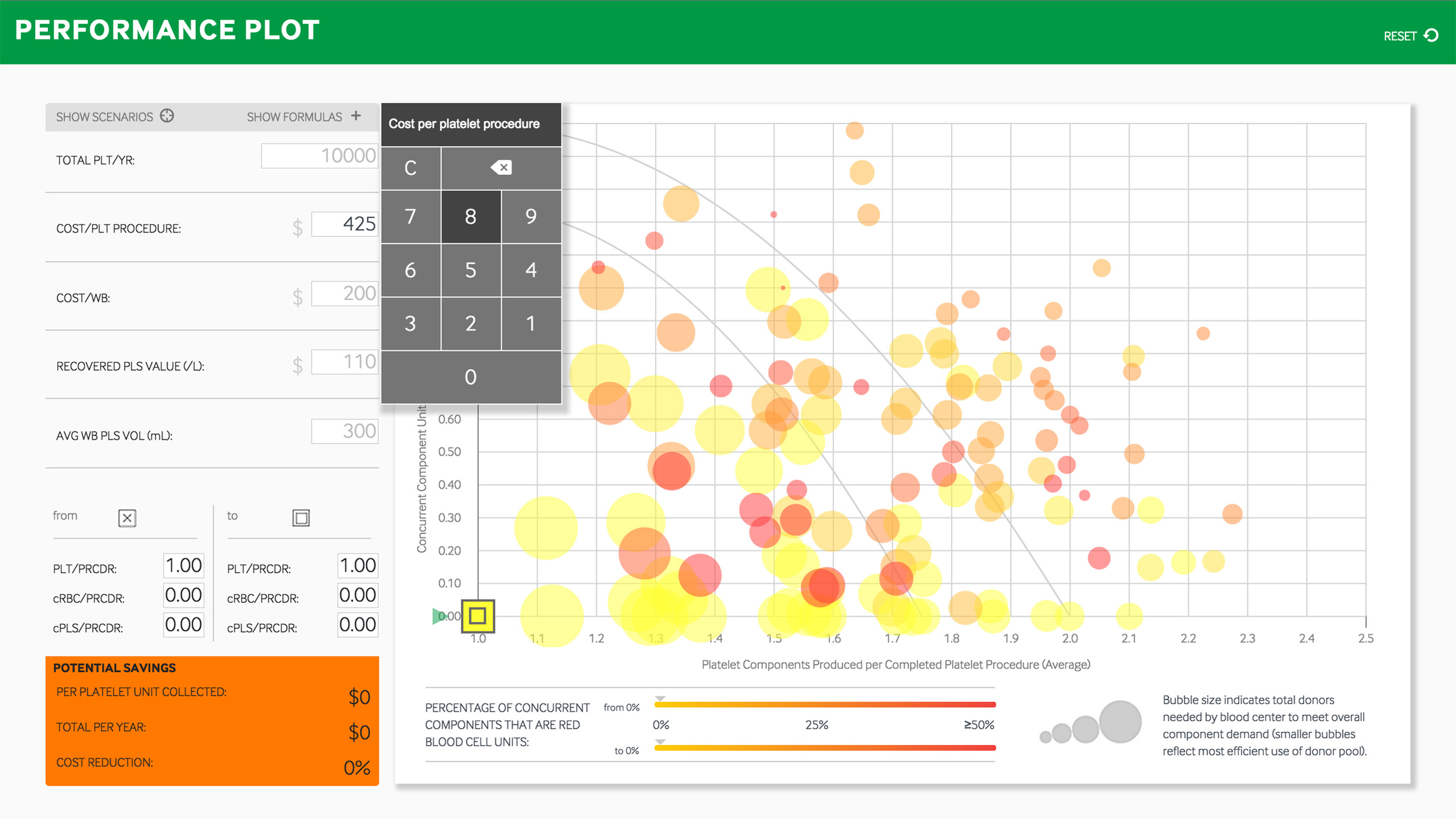The height and width of the screenshot is (819, 1456).
Task: Tap keypad digit 8
Action: (x=471, y=216)
